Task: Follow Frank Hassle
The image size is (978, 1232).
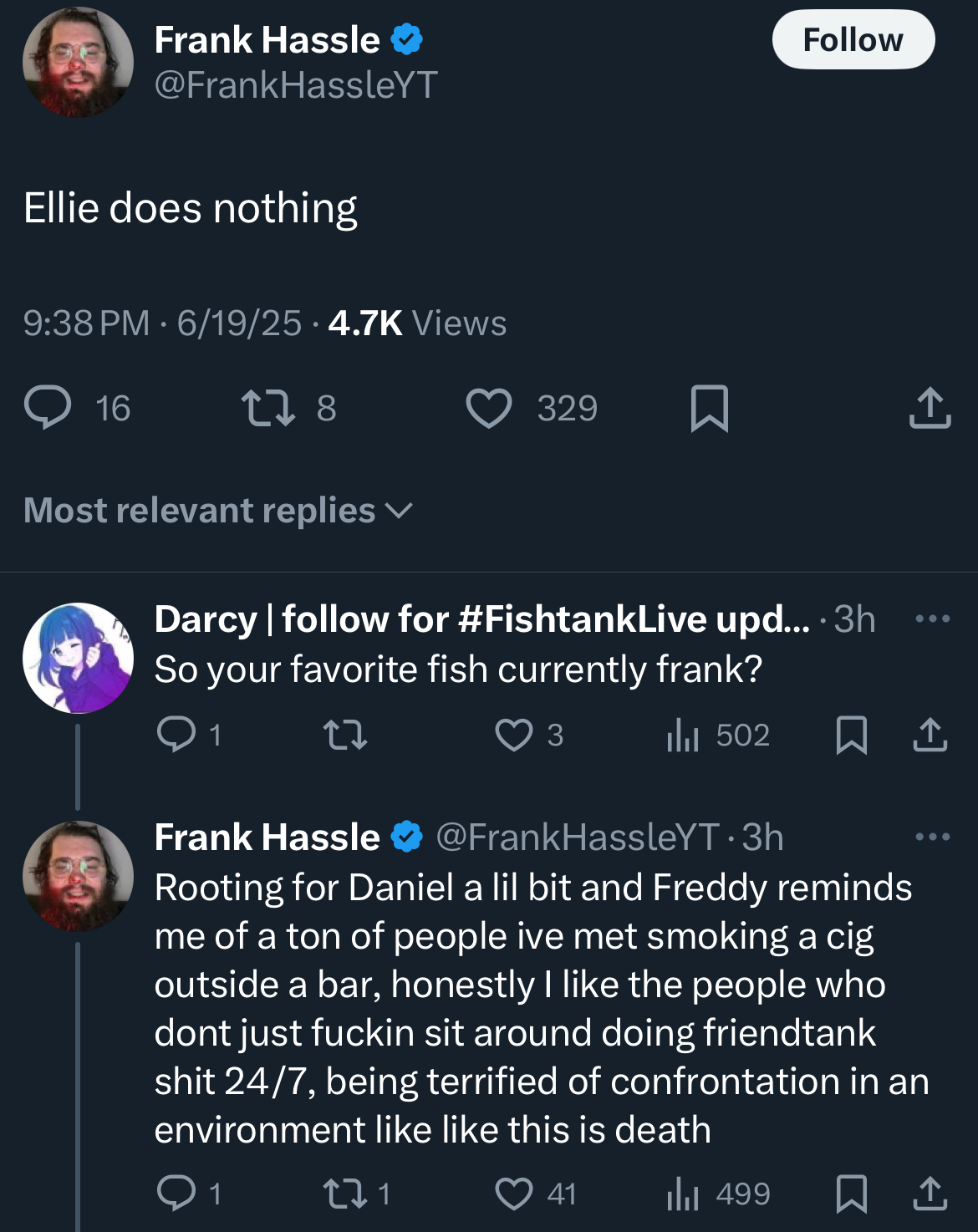Action: pos(853,39)
